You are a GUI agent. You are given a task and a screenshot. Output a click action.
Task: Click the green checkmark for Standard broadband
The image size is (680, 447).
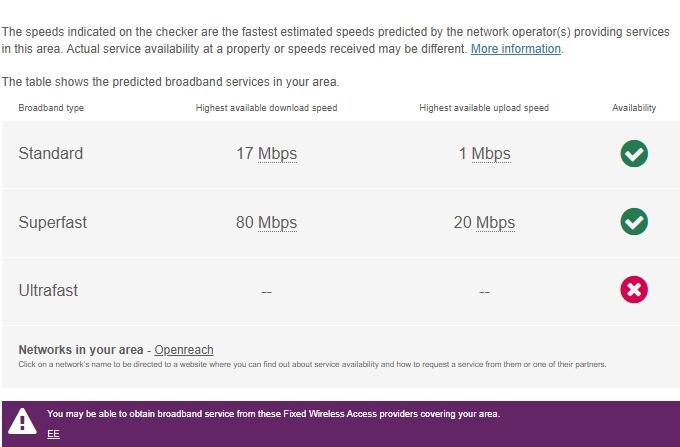click(634, 153)
